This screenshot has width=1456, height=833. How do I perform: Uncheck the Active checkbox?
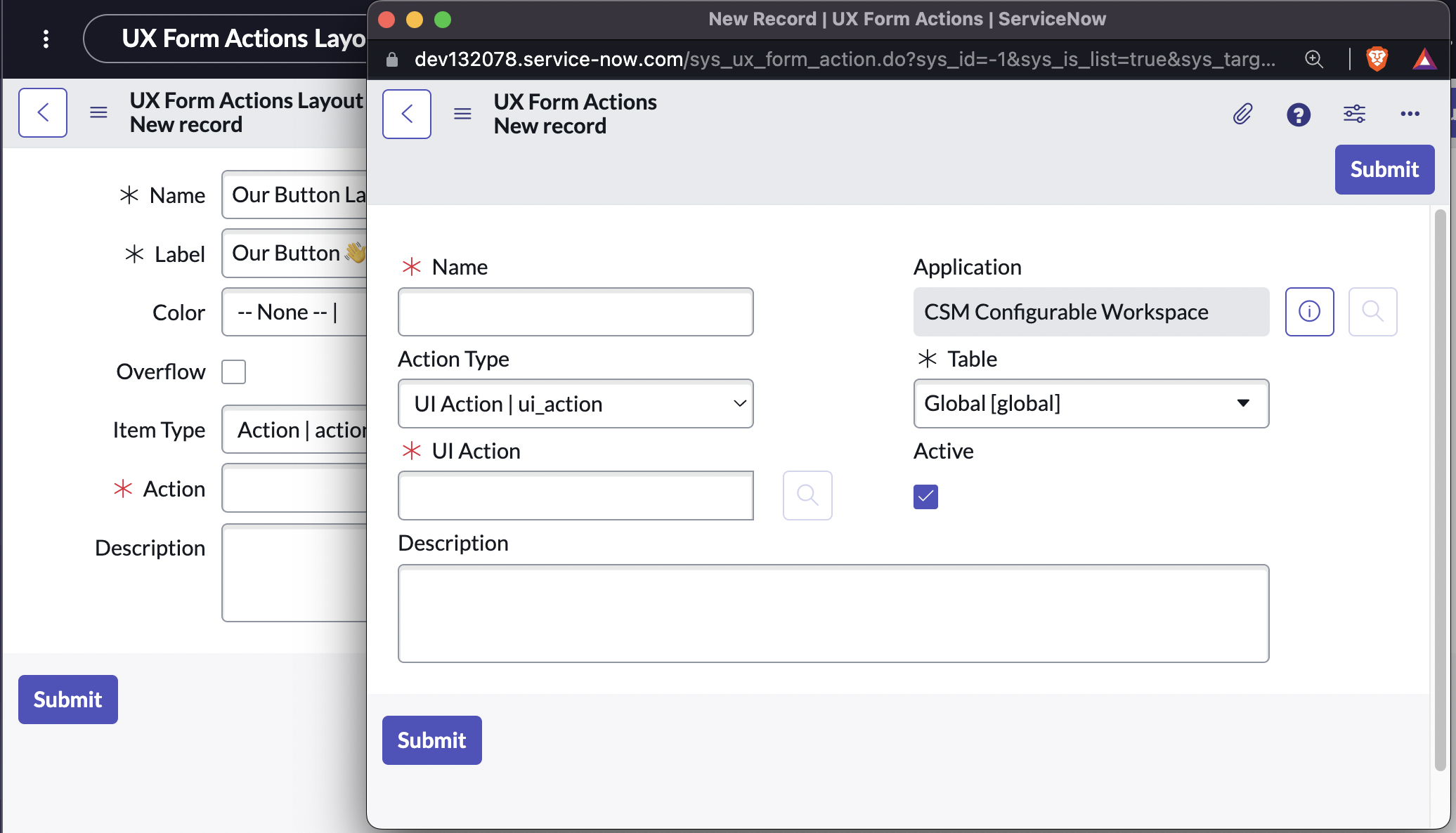pyautogui.click(x=925, y=497)
